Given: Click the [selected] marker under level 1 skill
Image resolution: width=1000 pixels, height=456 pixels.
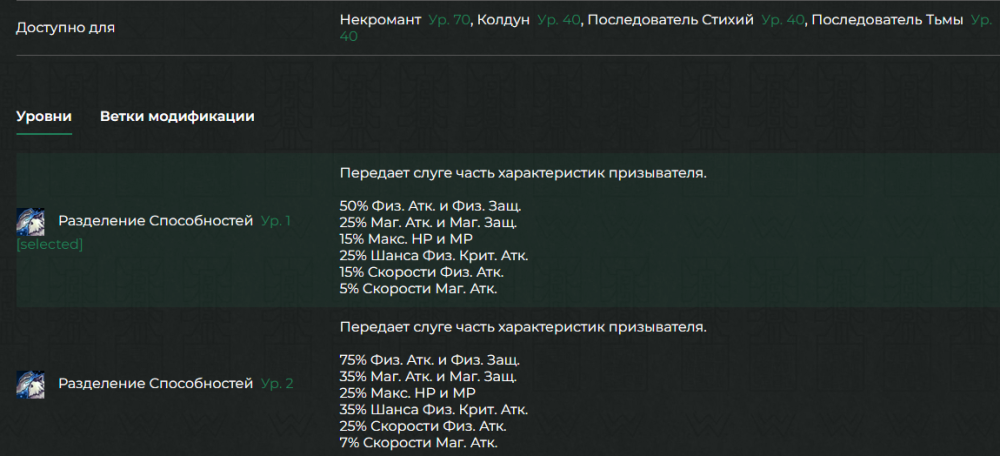Looking at the screenshot, I should 50,244.
